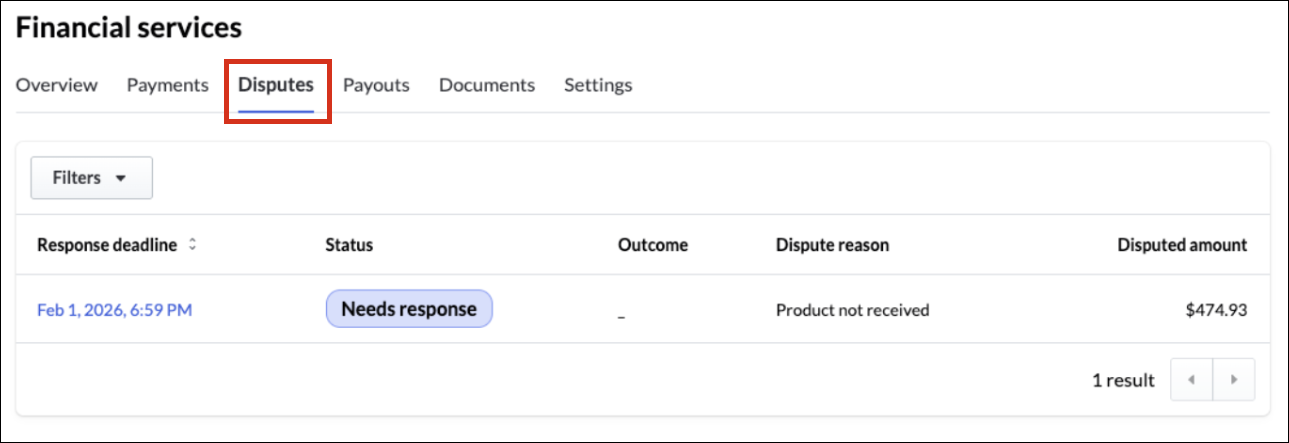Click the Outcome column header
Viewport: 1289px width, 443px height.
(653, 245)
